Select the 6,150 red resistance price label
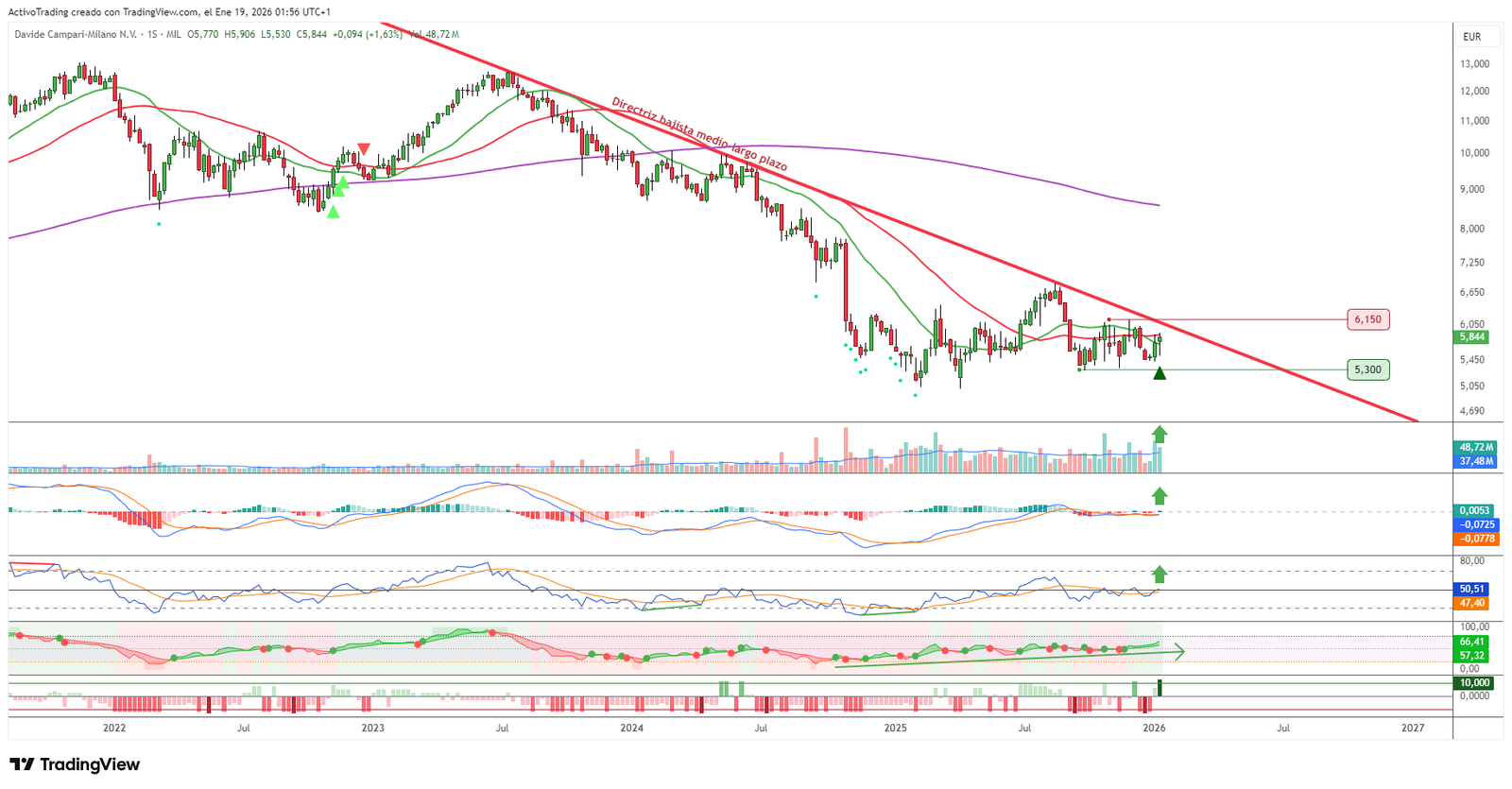The image size is (1512, 789). pyautogui.click(x=1367, y=319)
